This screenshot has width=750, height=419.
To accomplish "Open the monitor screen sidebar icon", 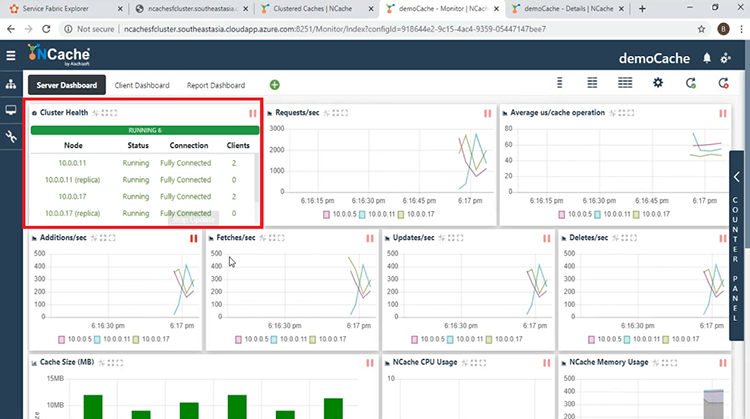I will (x=11, y=110).
